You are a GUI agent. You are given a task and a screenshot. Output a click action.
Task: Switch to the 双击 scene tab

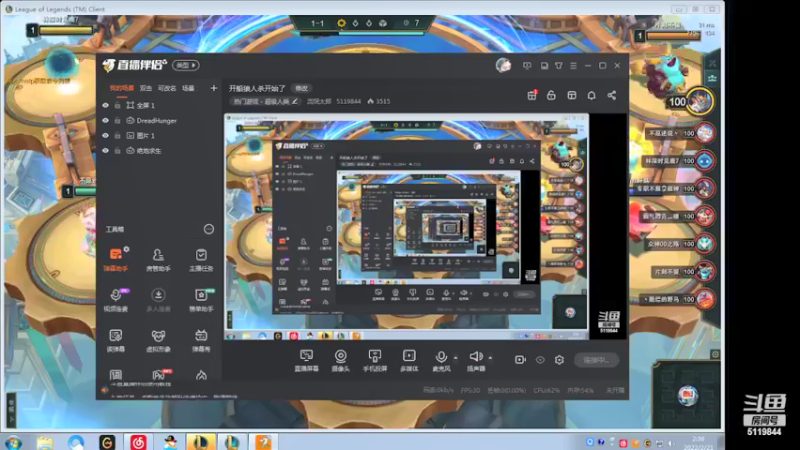tap(146, 88)
